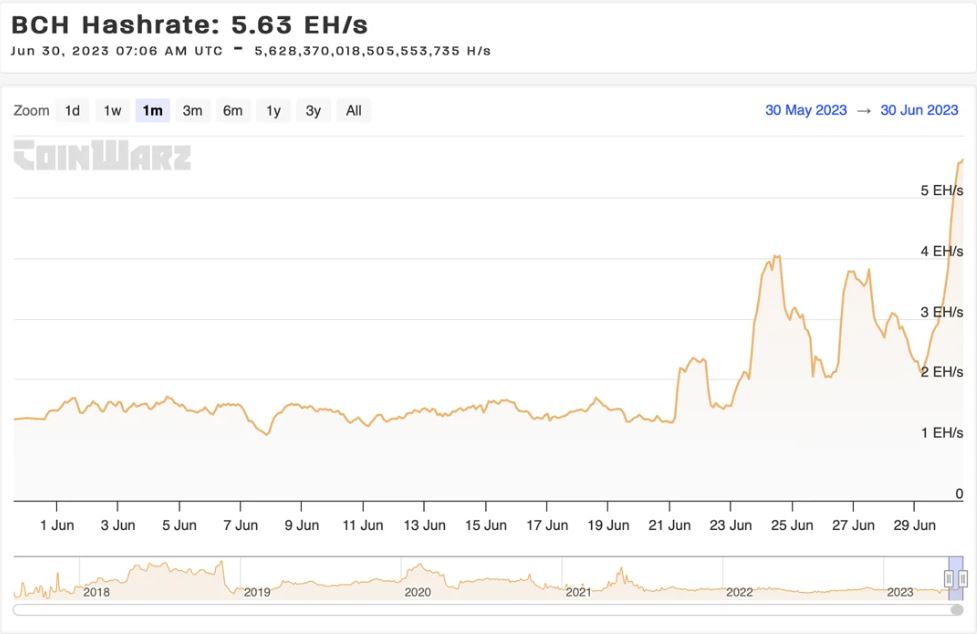This screenshot has width=977, height=634.
Task: Click the '1 EH/s' y-axis label
Action: (941, 433)
